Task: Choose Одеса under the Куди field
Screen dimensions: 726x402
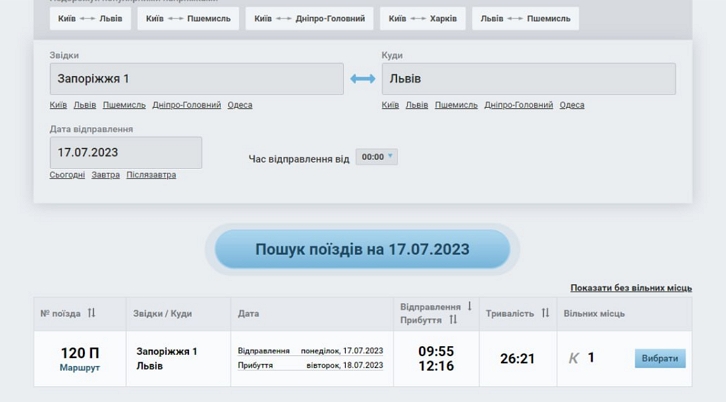Action: coord(572,105)
